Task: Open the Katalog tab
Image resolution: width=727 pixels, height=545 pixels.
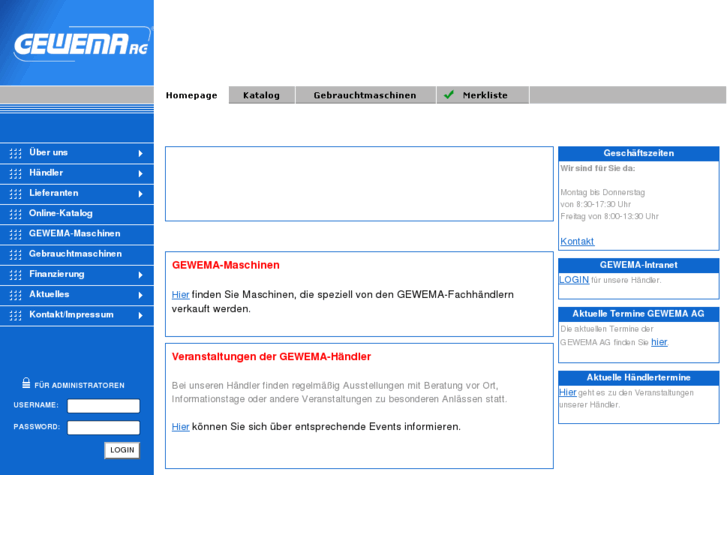Action: click(x=261, y=95)
